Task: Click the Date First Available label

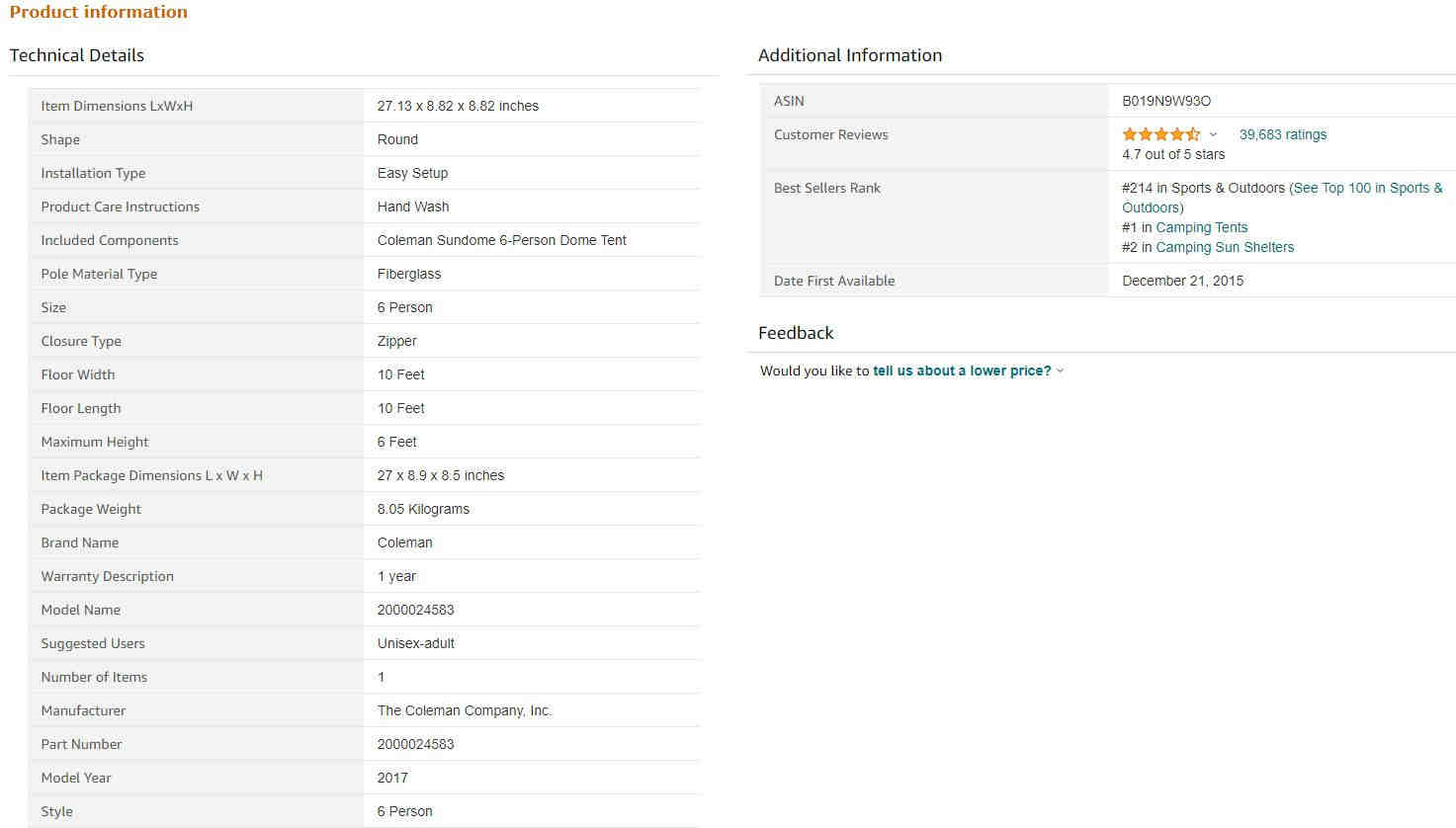Action: coord(834,281)
